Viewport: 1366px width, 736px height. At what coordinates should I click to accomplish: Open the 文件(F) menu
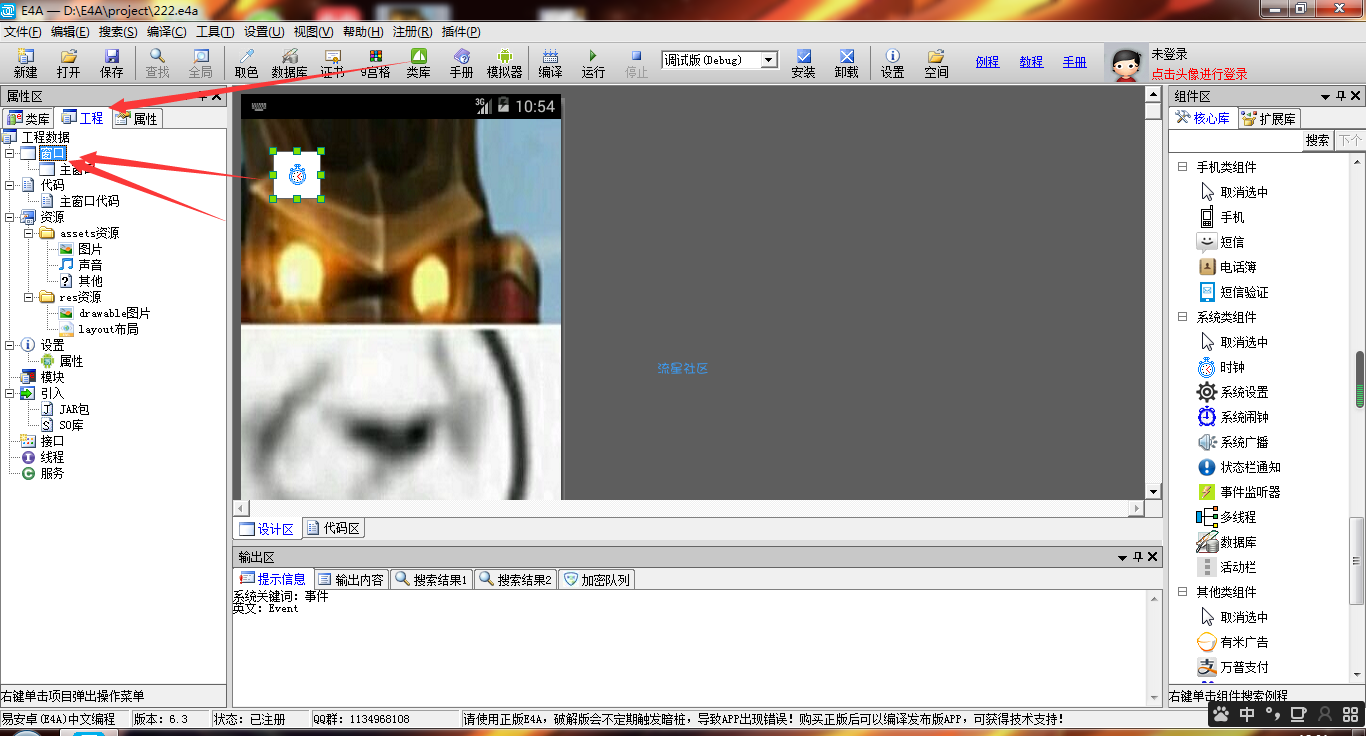click(23, 32)
